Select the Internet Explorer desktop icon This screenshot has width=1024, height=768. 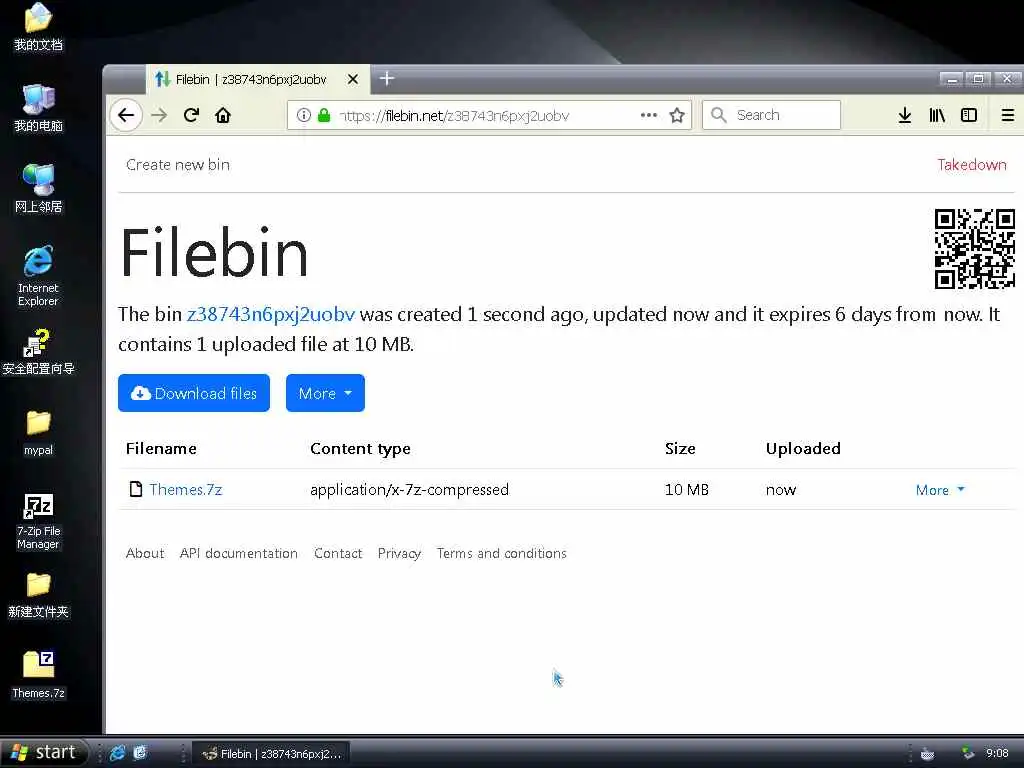38,276
